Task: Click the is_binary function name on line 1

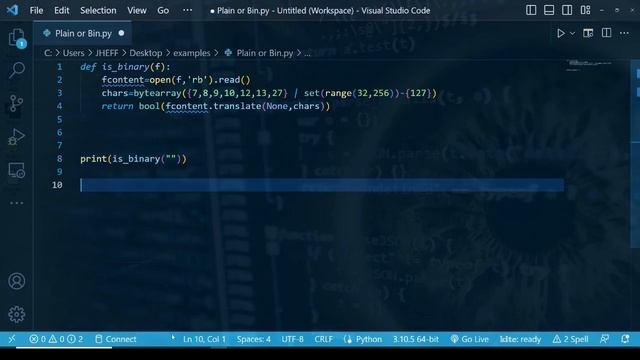Action: tap(125, 67)
